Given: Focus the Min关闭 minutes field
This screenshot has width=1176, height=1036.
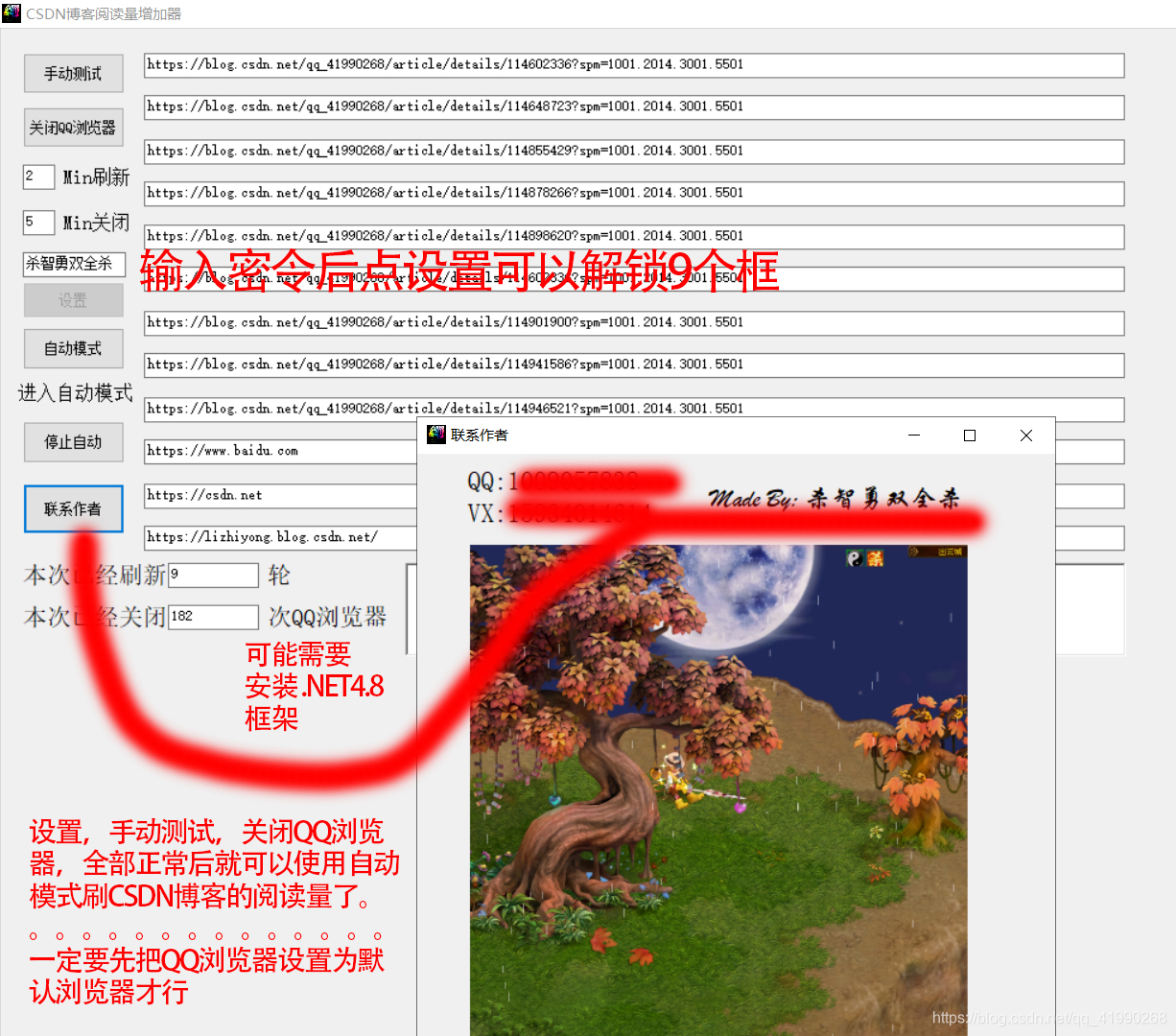Looking at the screenshot, I should coord(38,223).
